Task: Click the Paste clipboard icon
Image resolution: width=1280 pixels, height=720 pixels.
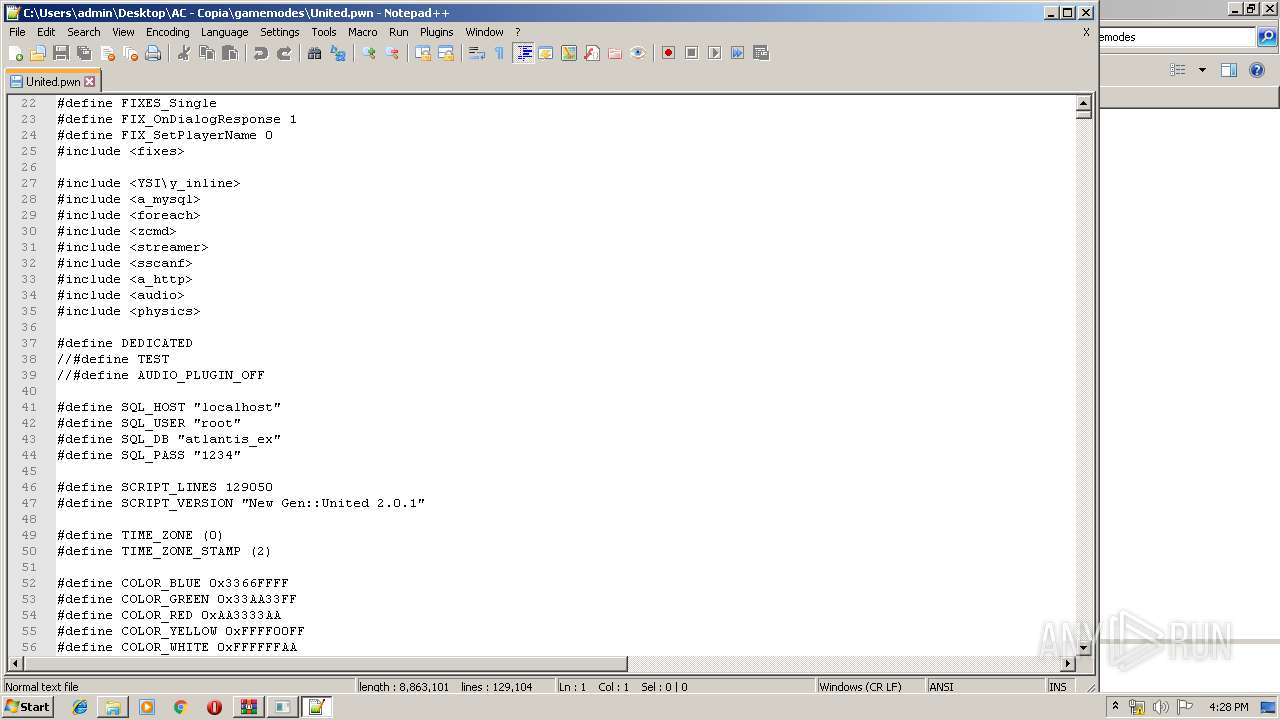Action: point(230,53)
